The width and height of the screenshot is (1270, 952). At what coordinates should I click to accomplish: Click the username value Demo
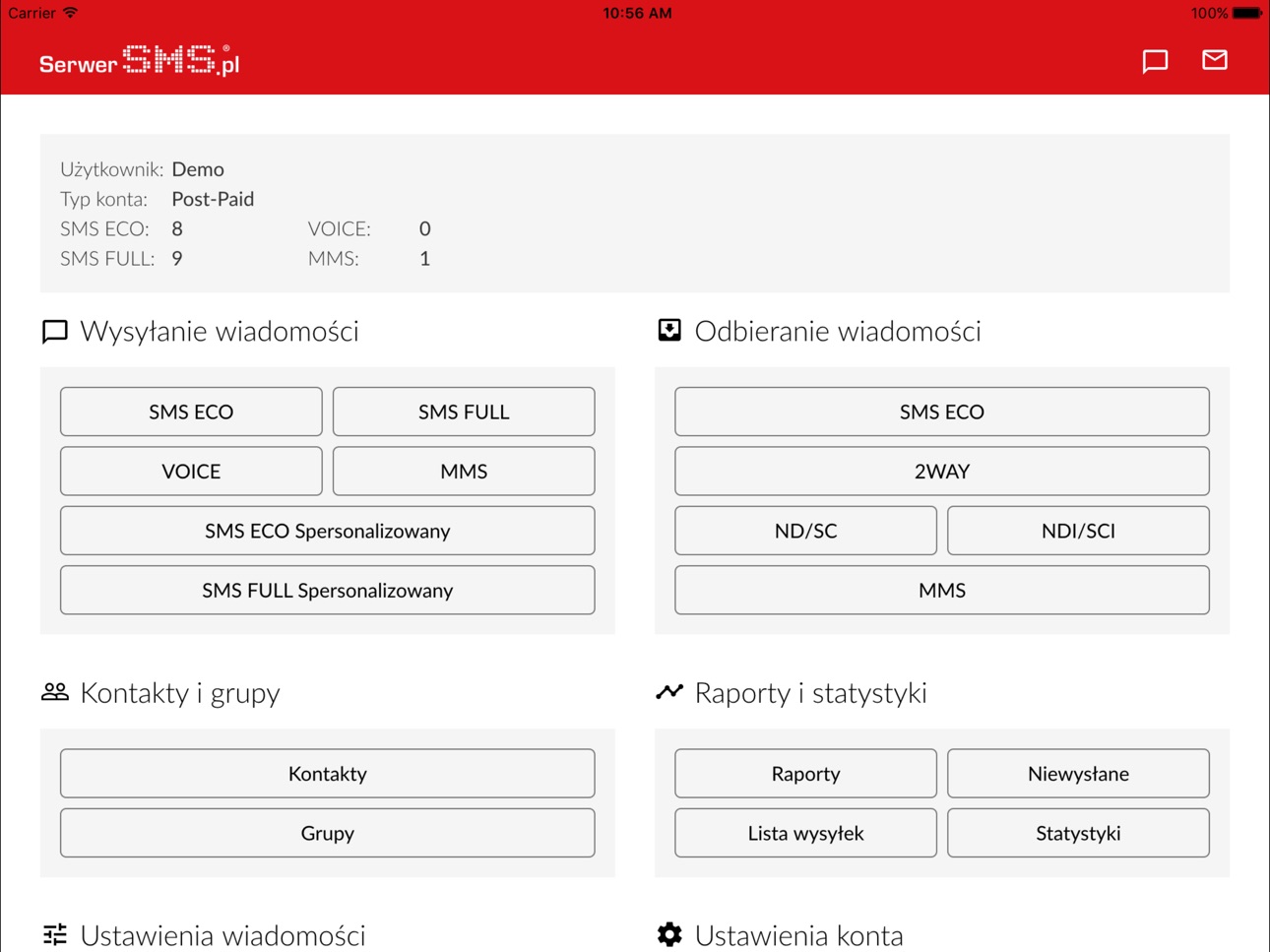198,169
